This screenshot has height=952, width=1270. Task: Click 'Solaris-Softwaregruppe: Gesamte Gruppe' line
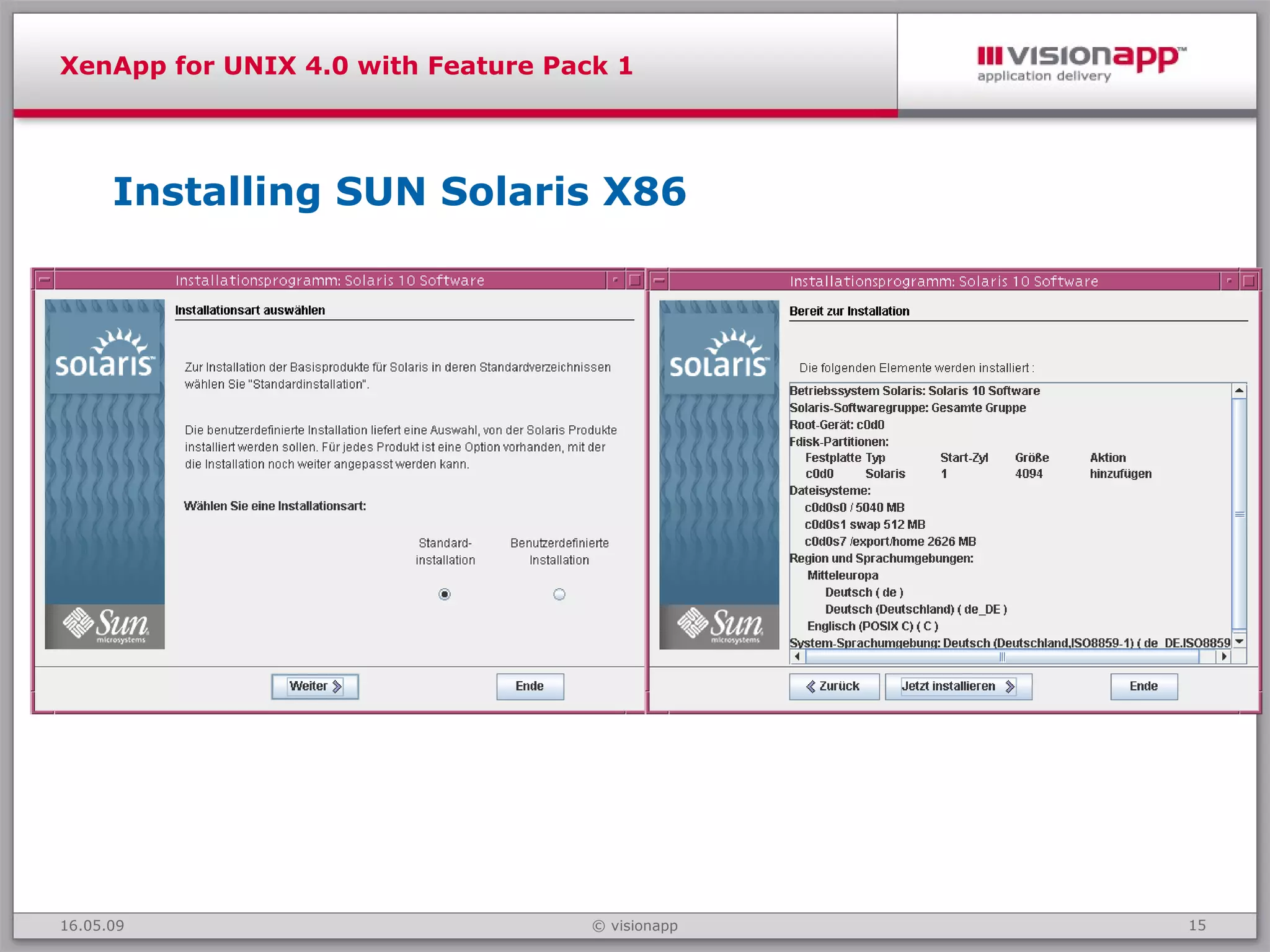[x=908, y=408]
